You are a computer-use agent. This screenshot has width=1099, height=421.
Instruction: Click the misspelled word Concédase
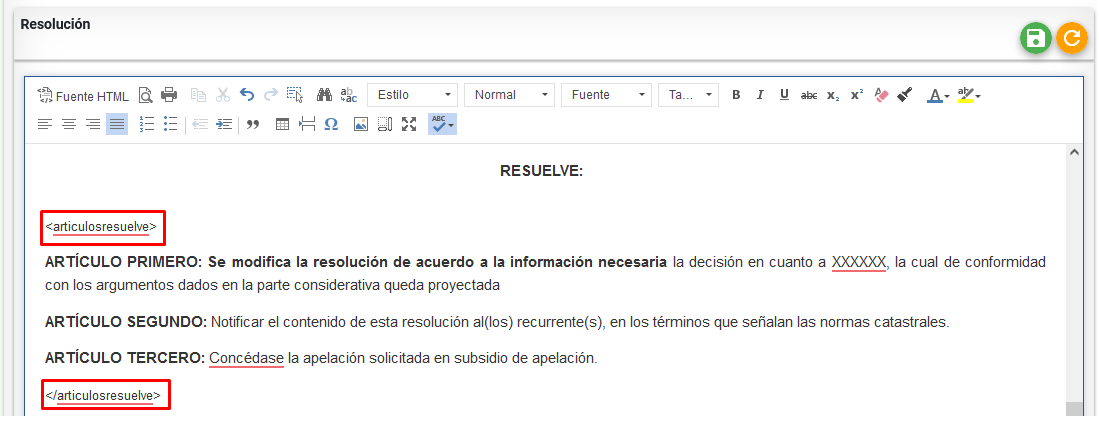pyautogui.click(x=246, y=358)
